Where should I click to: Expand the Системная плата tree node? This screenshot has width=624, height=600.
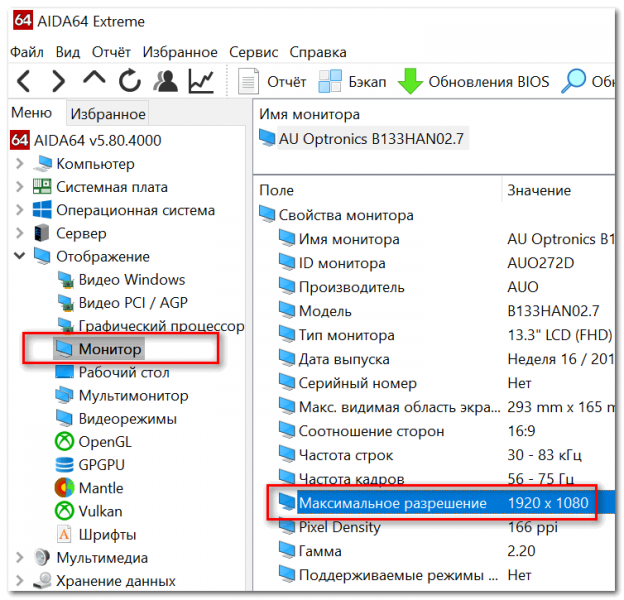tap(19, 187)
